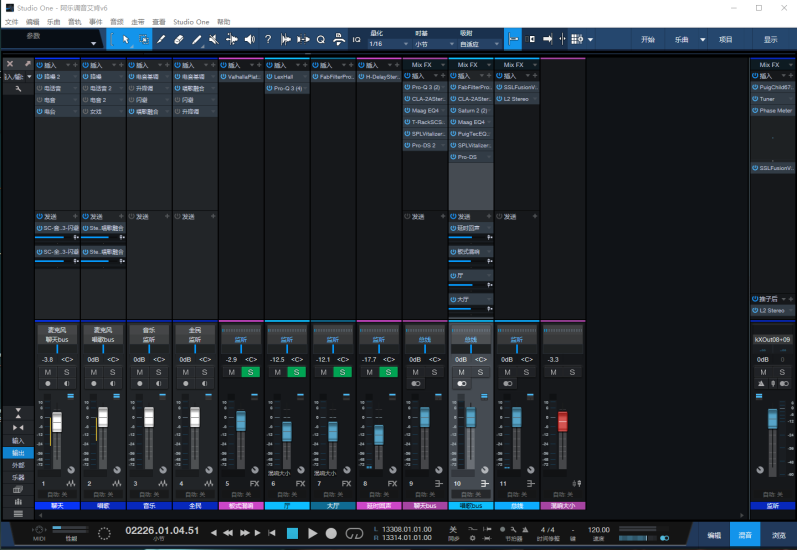This screenshot has height=550, width=797.
Task: Mute channel 1 with the M button
Action: click(48, 372)
